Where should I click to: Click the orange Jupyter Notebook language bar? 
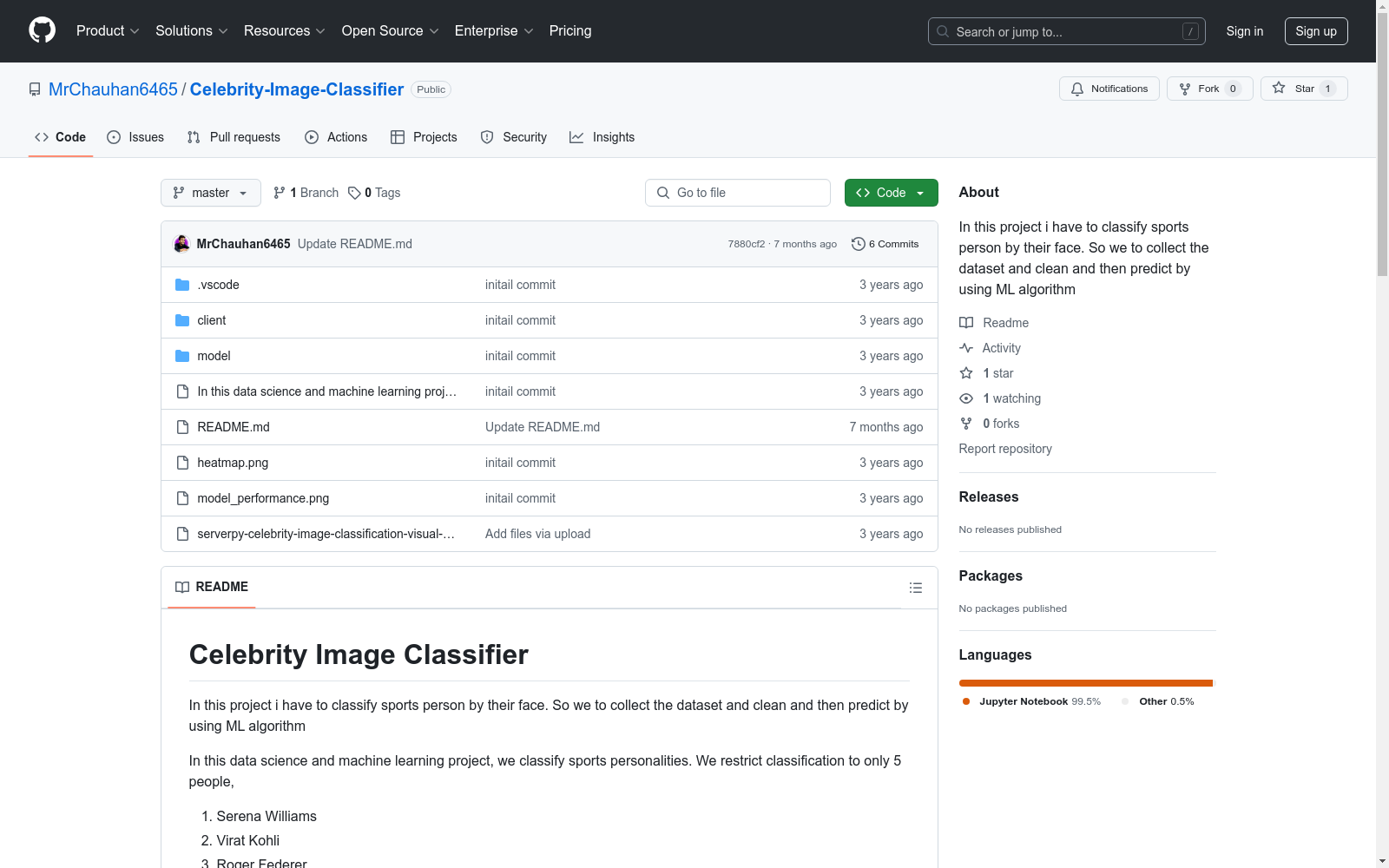coord(1085,683)
